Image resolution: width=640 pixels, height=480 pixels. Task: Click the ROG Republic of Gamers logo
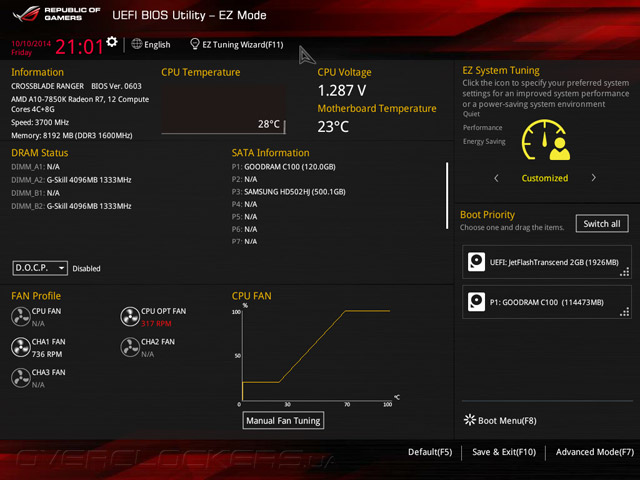[56, 14]
